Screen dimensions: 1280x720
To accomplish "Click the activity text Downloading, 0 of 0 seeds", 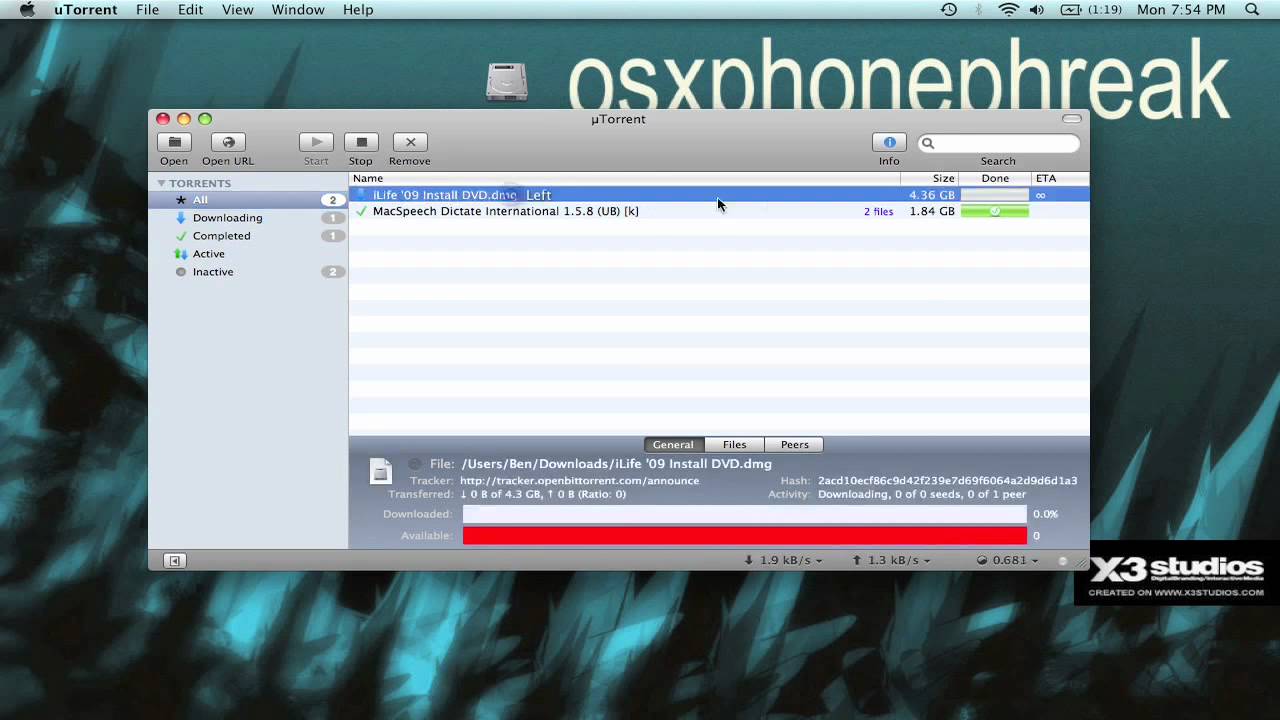I will pos(922,495).
